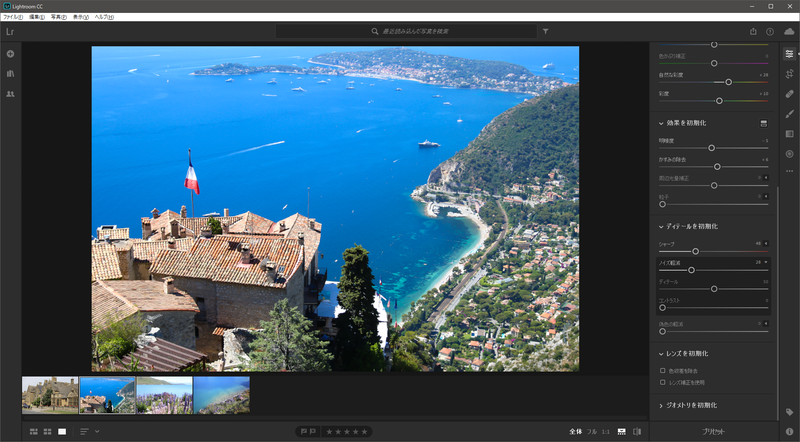The width and height of the screenshot is (800, 442).
Task: Expand the 粒子 disclosure arrow
Action: pos(766,197)
